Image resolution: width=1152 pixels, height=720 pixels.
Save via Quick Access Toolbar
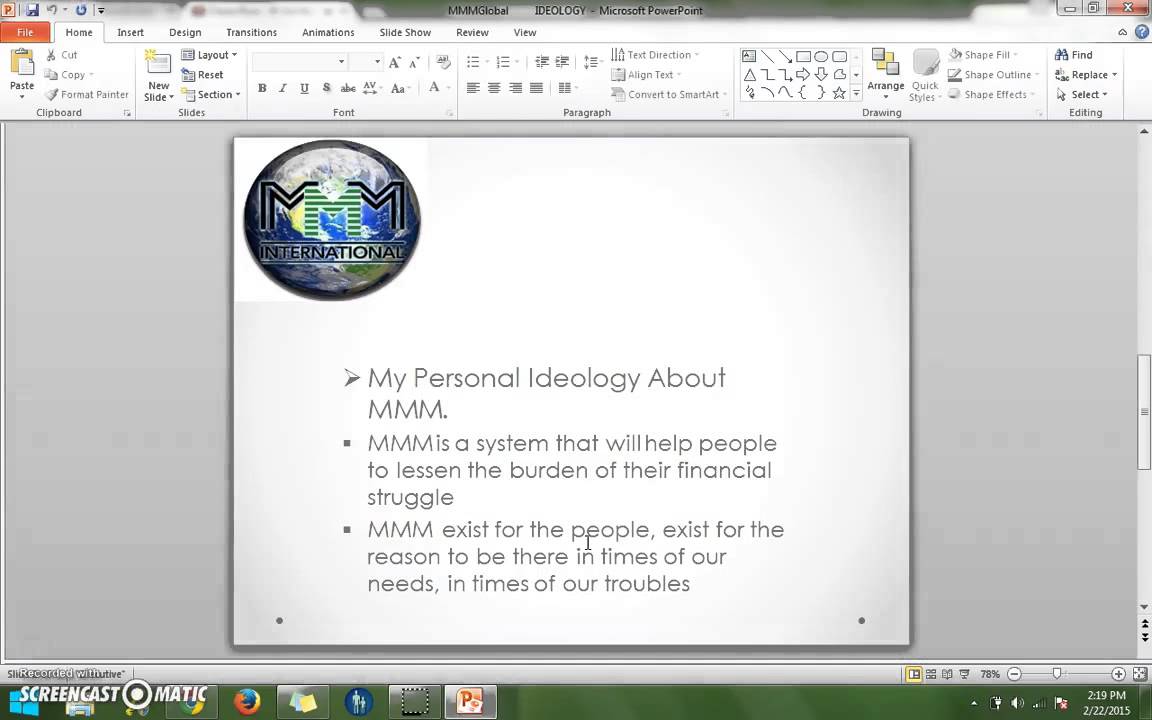[x=32, y=10]
